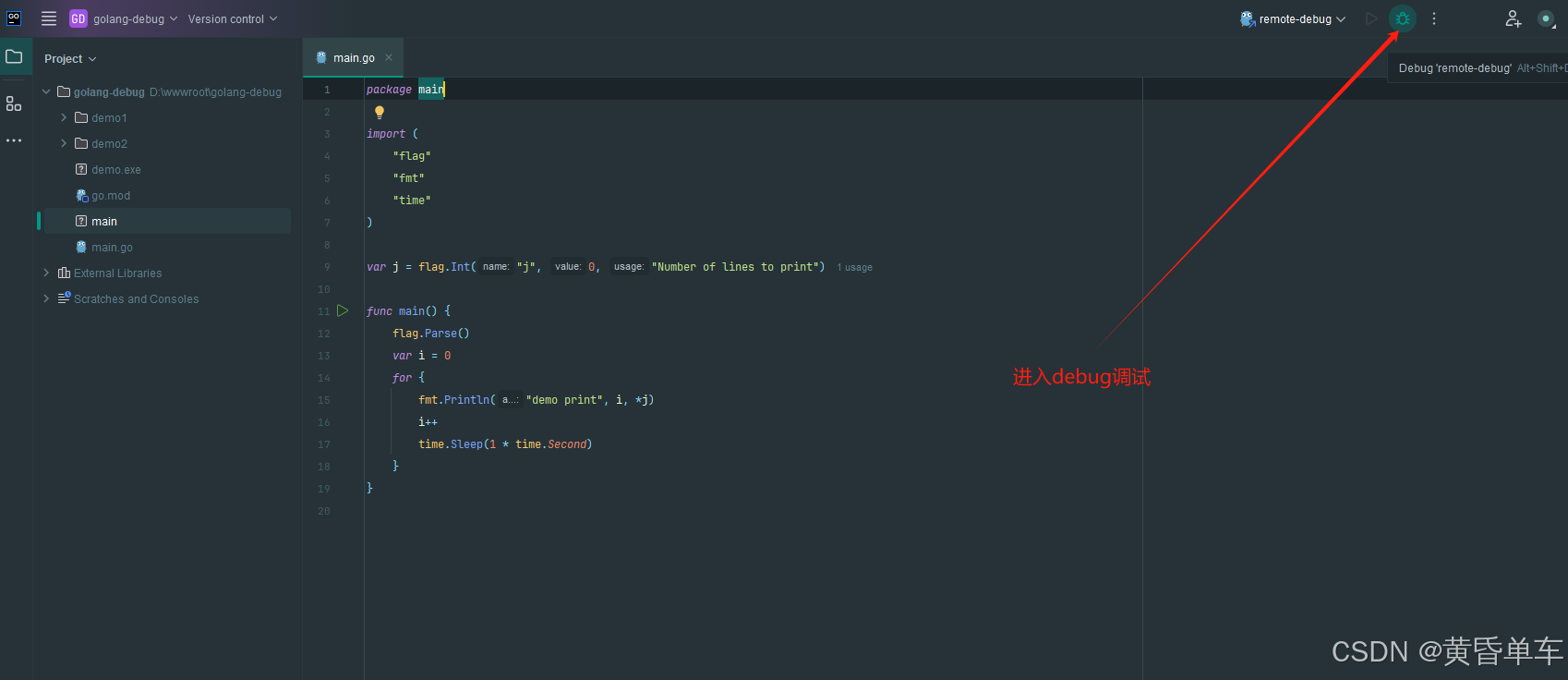
Task: Click the lightbulb quick-fix icon
Action: click(380, 112)
